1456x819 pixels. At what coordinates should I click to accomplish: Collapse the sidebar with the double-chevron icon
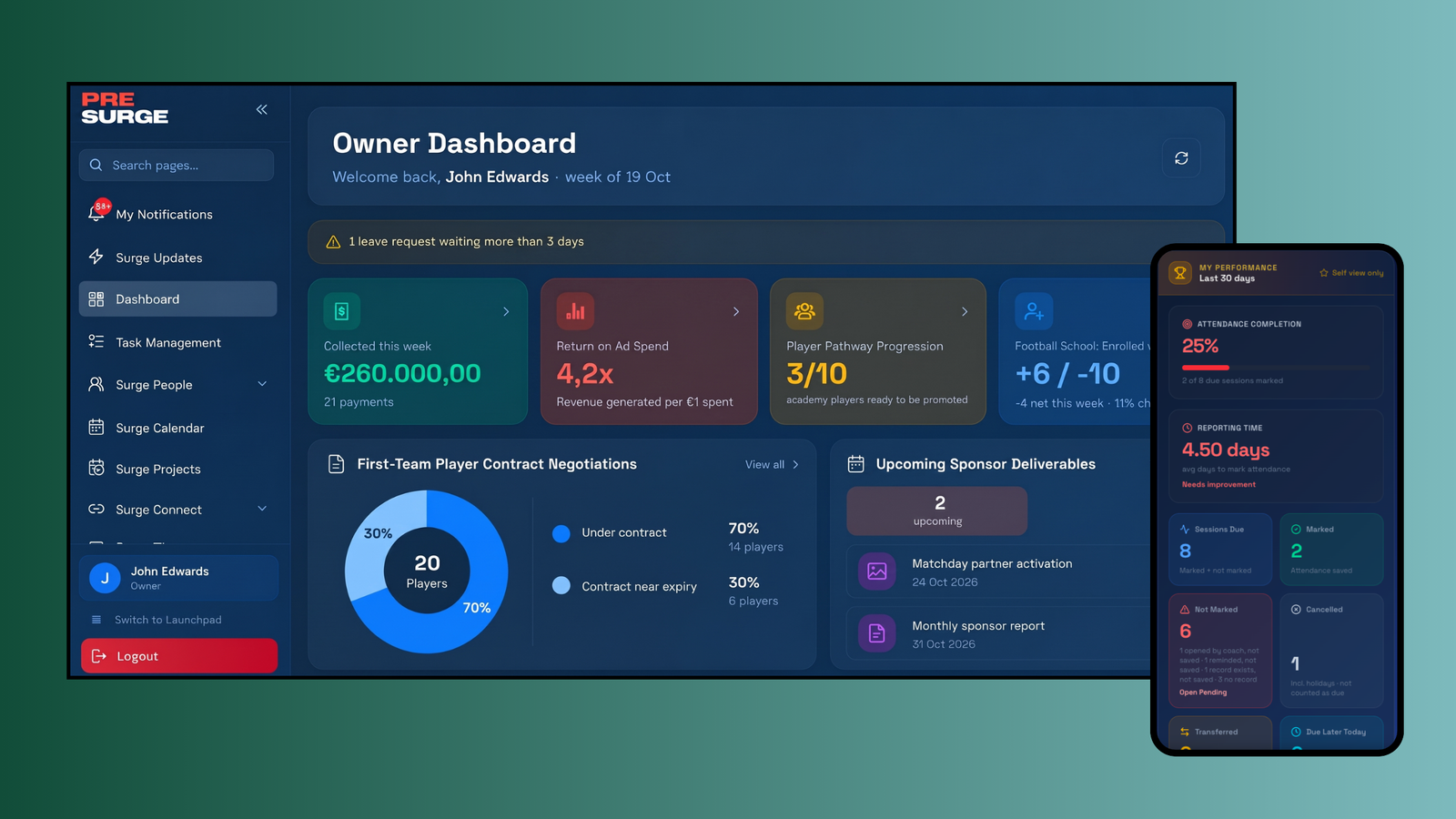[262, 109]
